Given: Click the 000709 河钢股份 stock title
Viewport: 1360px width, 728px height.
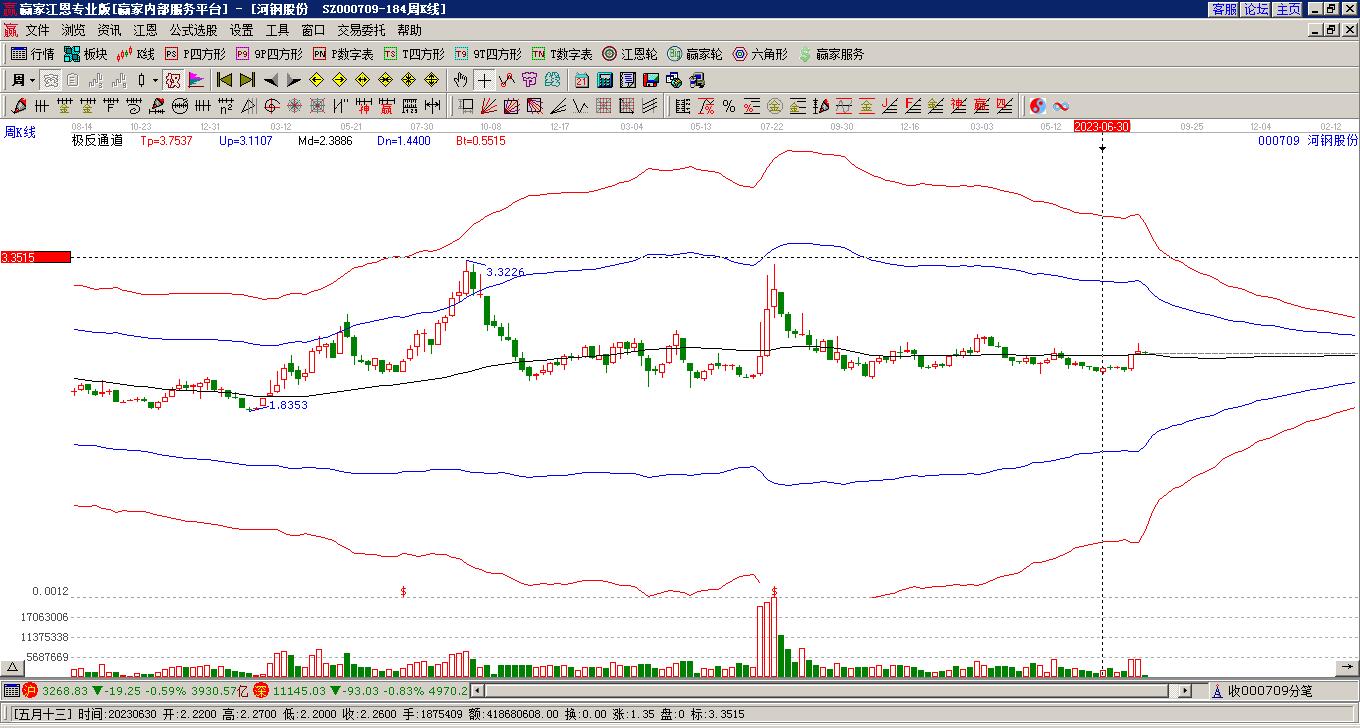Looking at the screenshot, I should [1308, 141].
